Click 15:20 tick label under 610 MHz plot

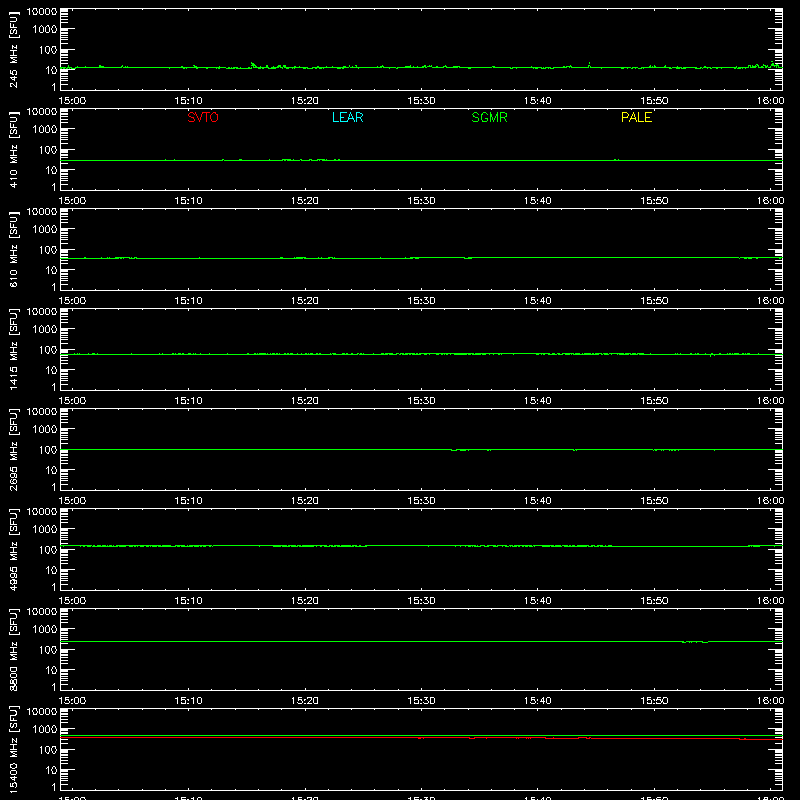point(305,301)
